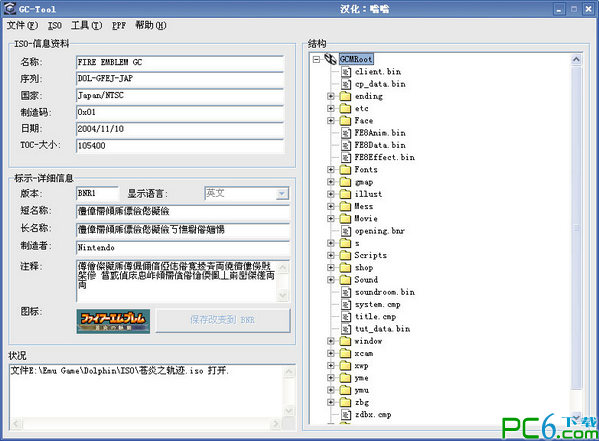Click the 制造码 field 0x01
Image resolution: width=599 pixels, height=441 pixels.
coord(180,113)
